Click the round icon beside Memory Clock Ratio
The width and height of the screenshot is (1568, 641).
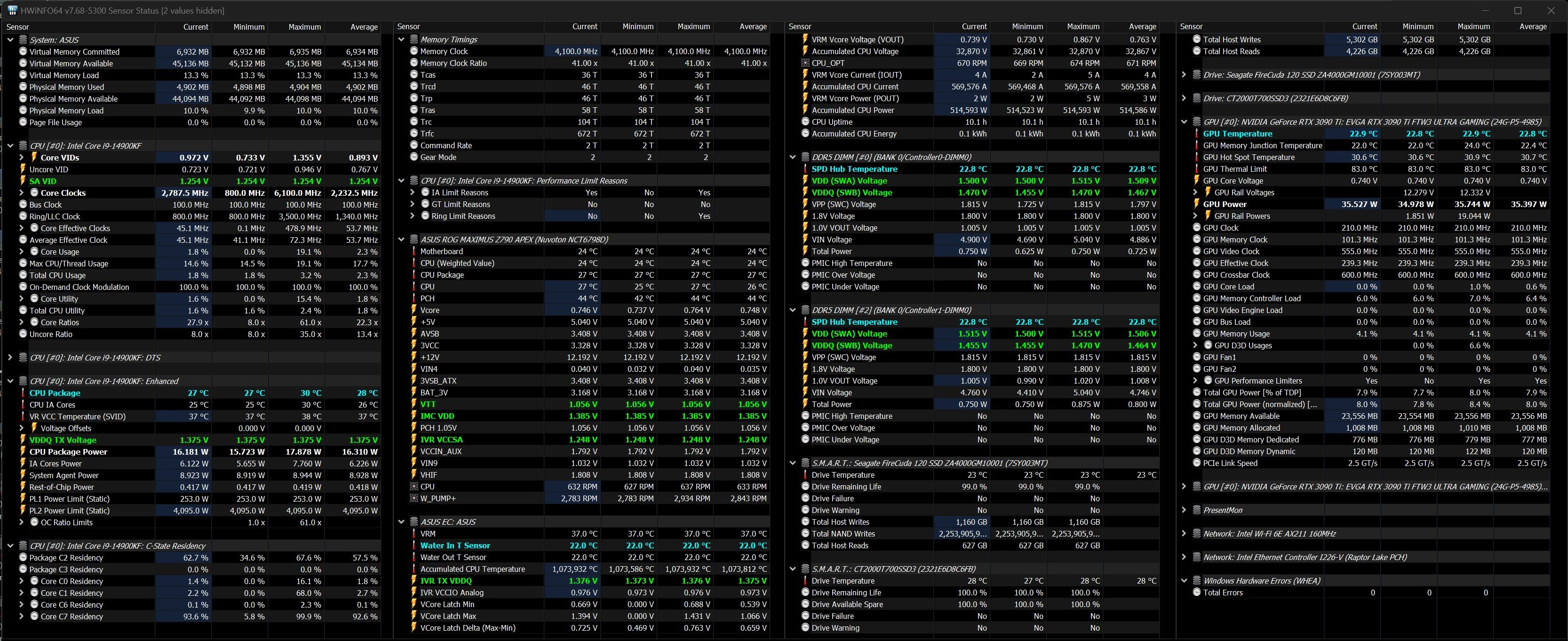coord(414,63)
